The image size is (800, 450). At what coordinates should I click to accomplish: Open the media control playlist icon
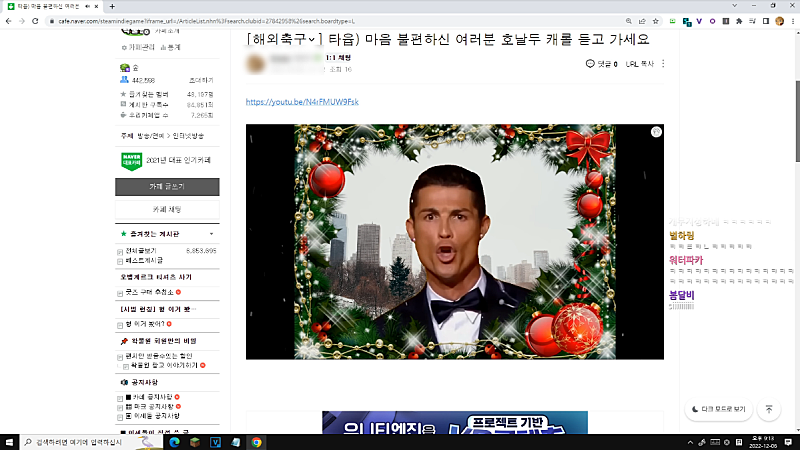pos(752,21)
